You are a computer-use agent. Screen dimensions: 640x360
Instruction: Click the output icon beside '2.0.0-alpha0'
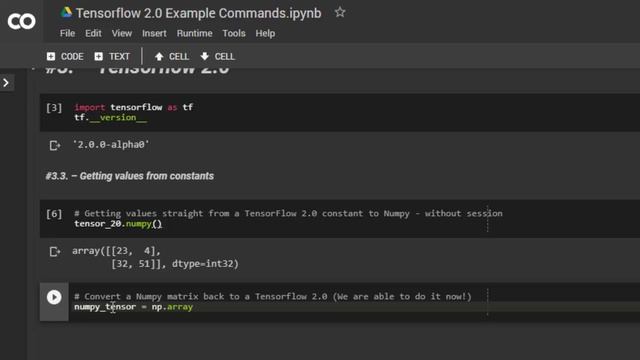coord(55,145)
